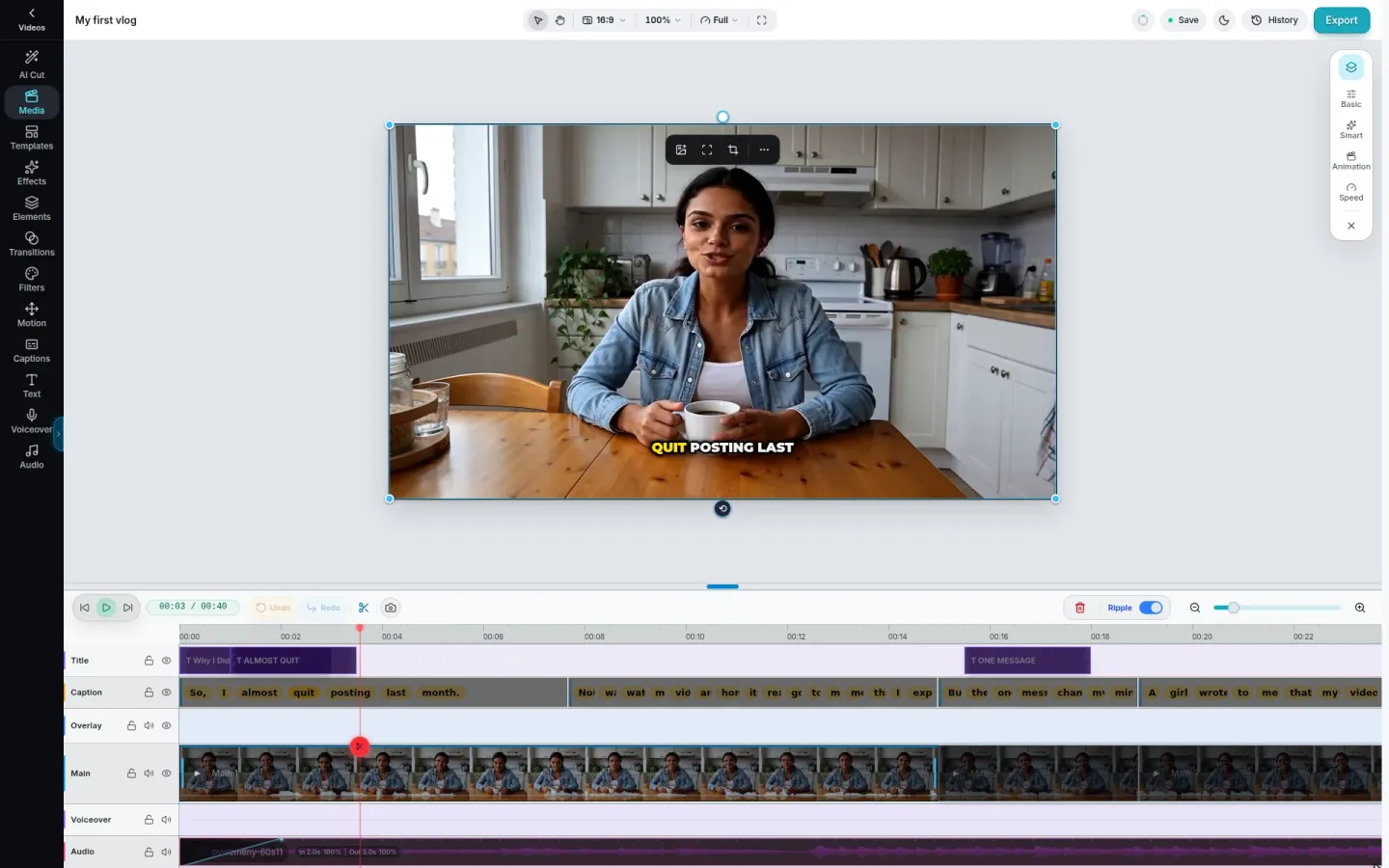Image resolution: width=1389 pixels, height=868 pixels.
Task: Go back to Videos
Action: click(x=32, y=19)
